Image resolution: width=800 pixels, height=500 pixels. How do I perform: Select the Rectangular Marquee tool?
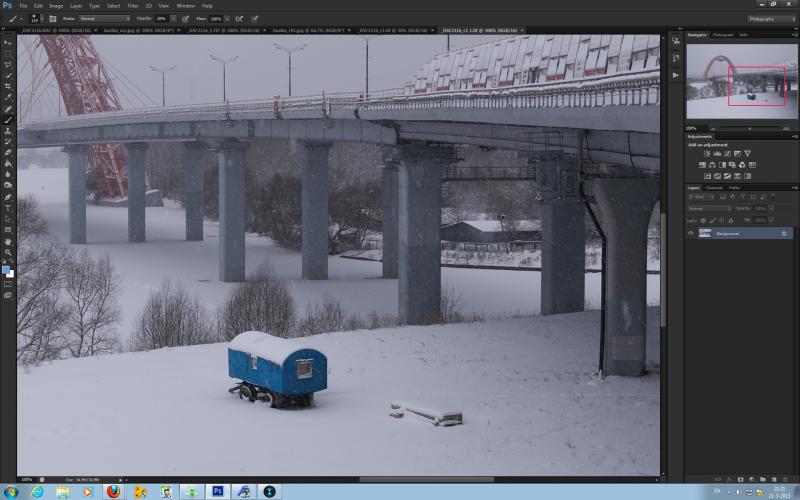pos(8,54)
